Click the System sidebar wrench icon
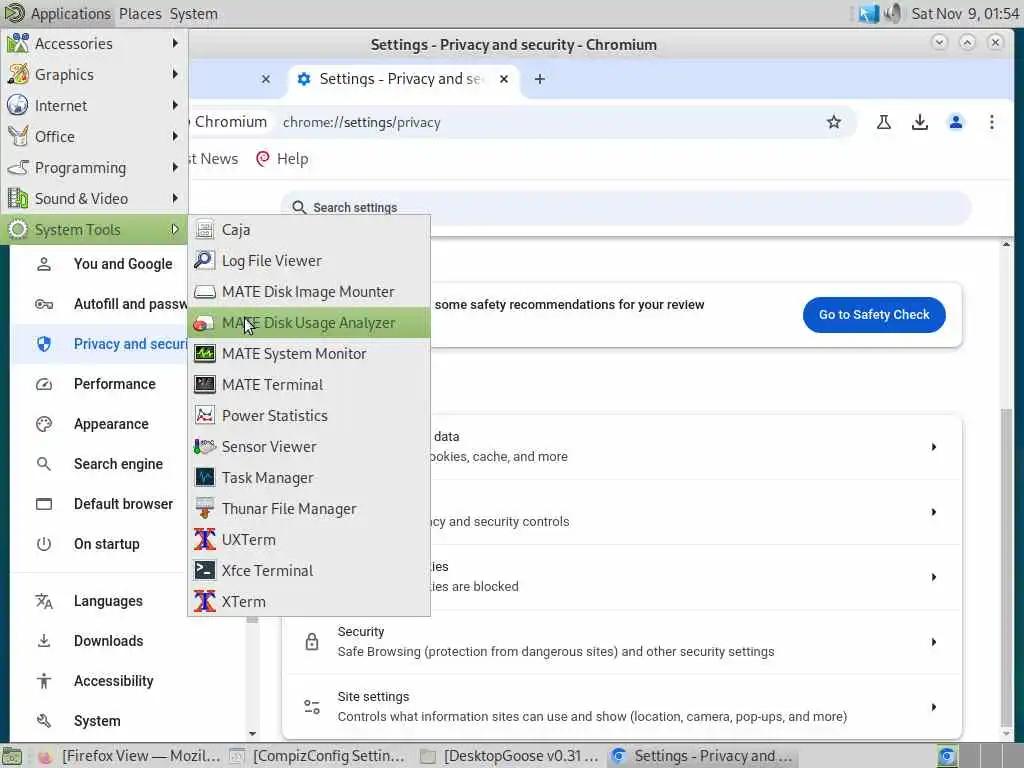The width and height of the screenshot is (1024, 768). [x=44, y=720]
